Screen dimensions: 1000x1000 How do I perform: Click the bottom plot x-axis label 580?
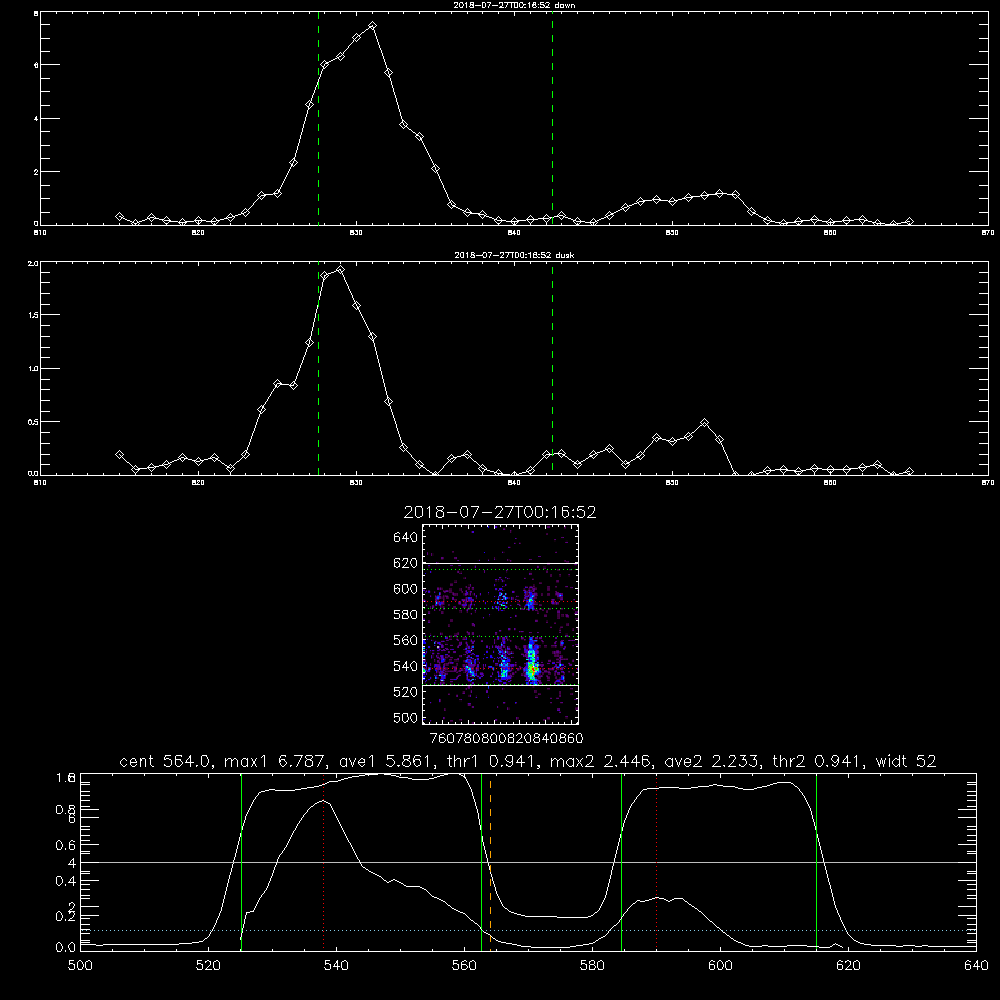(x=592, y=966)
